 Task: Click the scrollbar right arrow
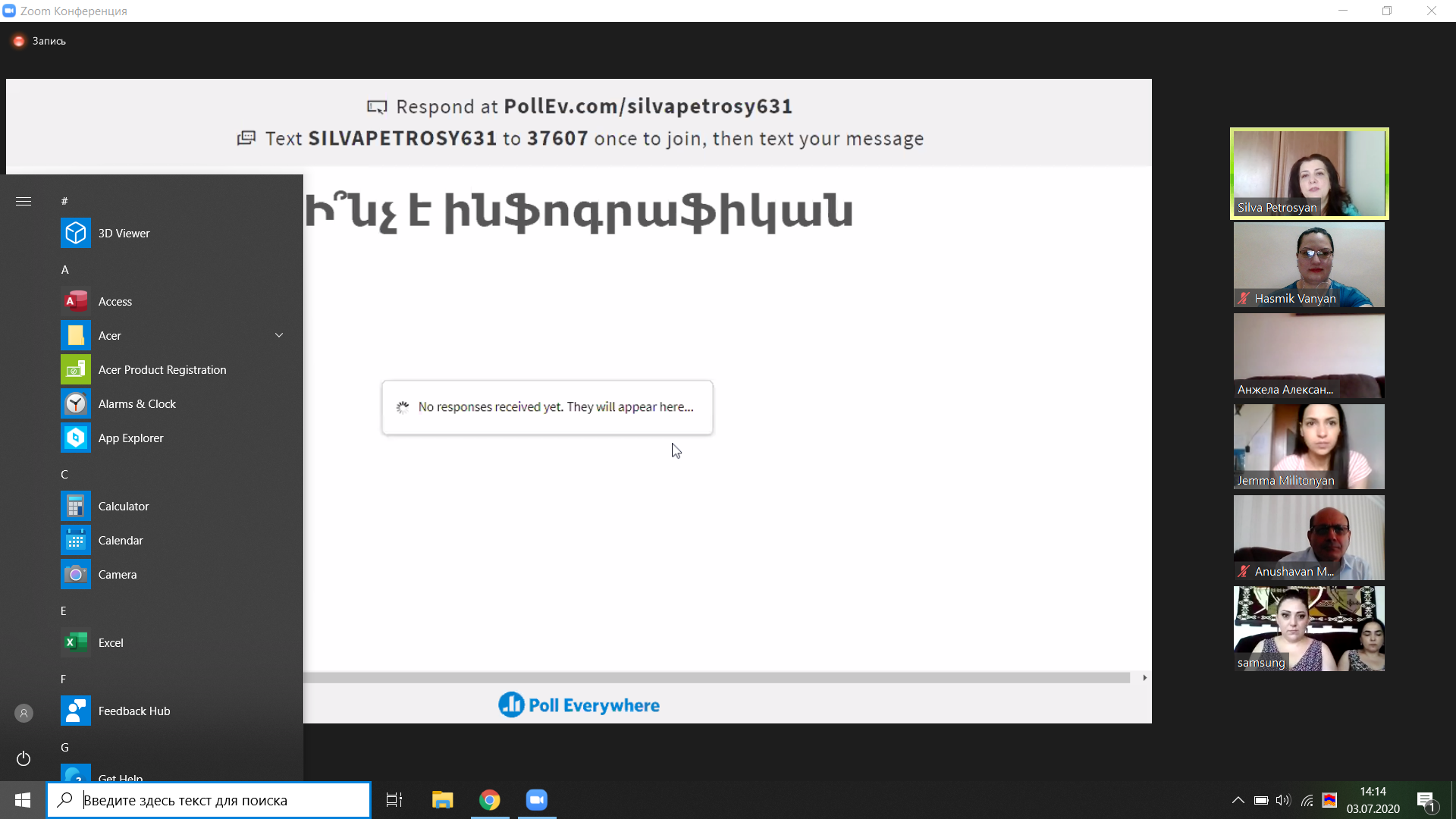[1144, 677]
